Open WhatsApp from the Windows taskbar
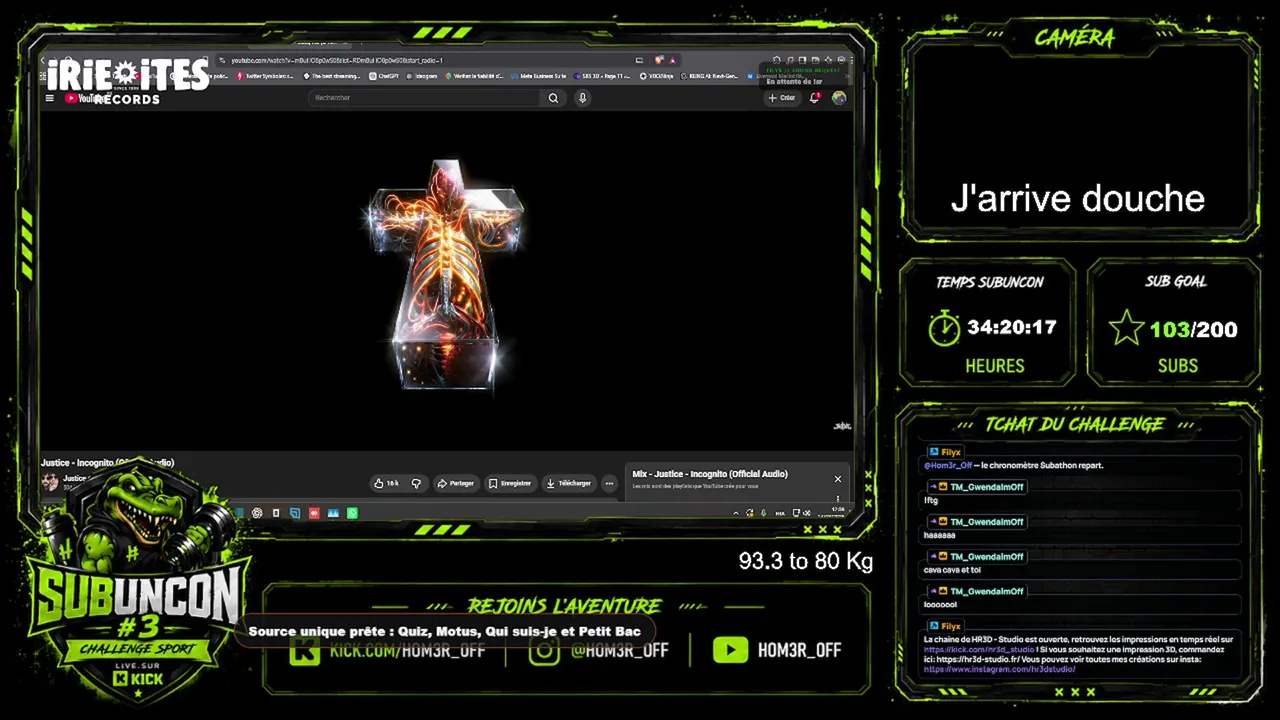The image size is (1280, 720). pos(352,513)
